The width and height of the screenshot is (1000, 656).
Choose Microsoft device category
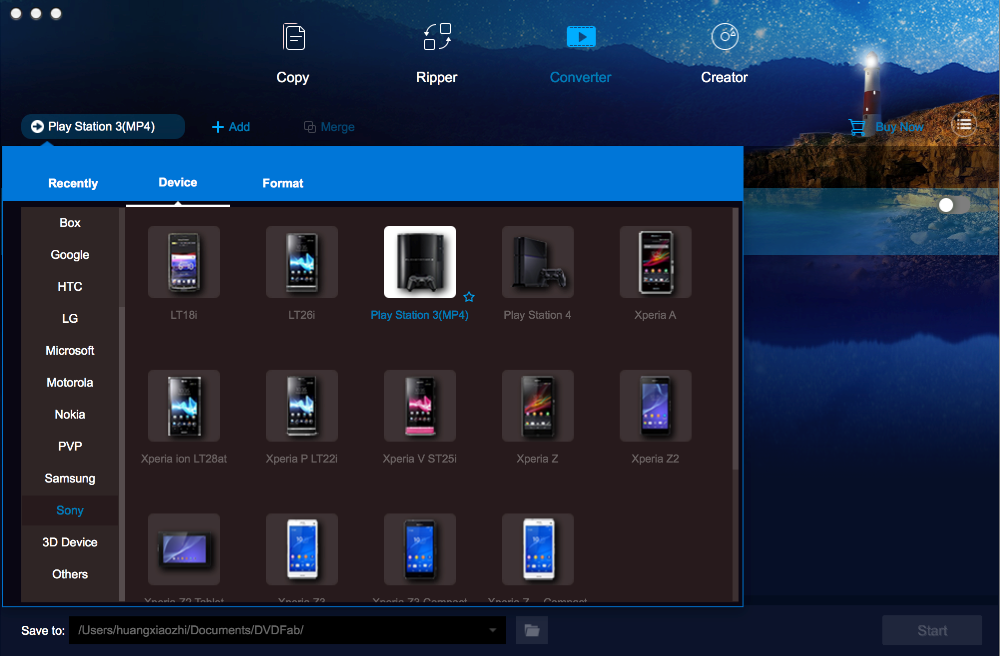pyautogui.click(x=70, y=350)
